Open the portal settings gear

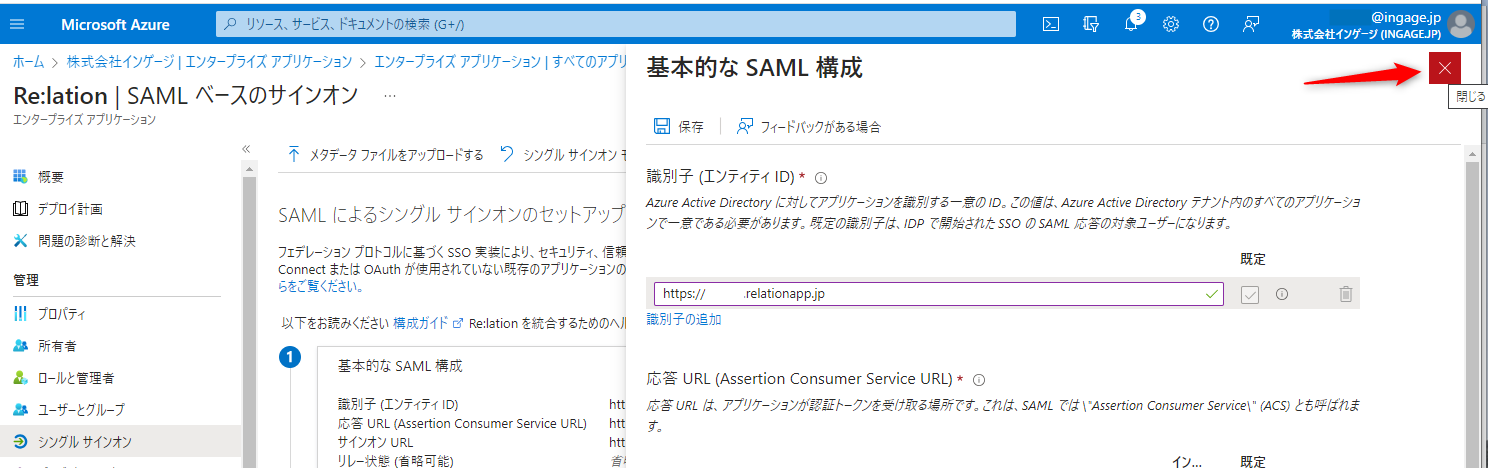click(1171, 24)
